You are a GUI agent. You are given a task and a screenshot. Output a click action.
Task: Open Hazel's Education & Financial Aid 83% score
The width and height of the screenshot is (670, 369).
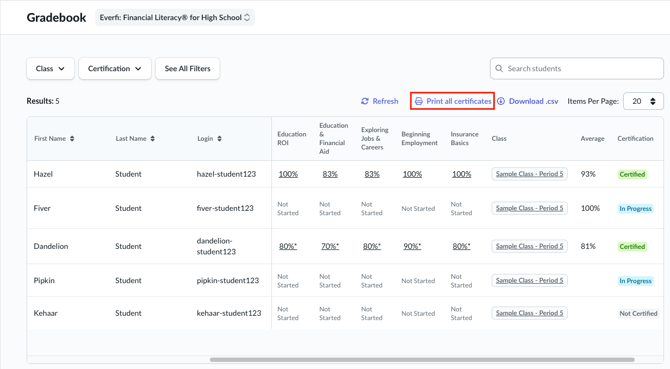330,174
